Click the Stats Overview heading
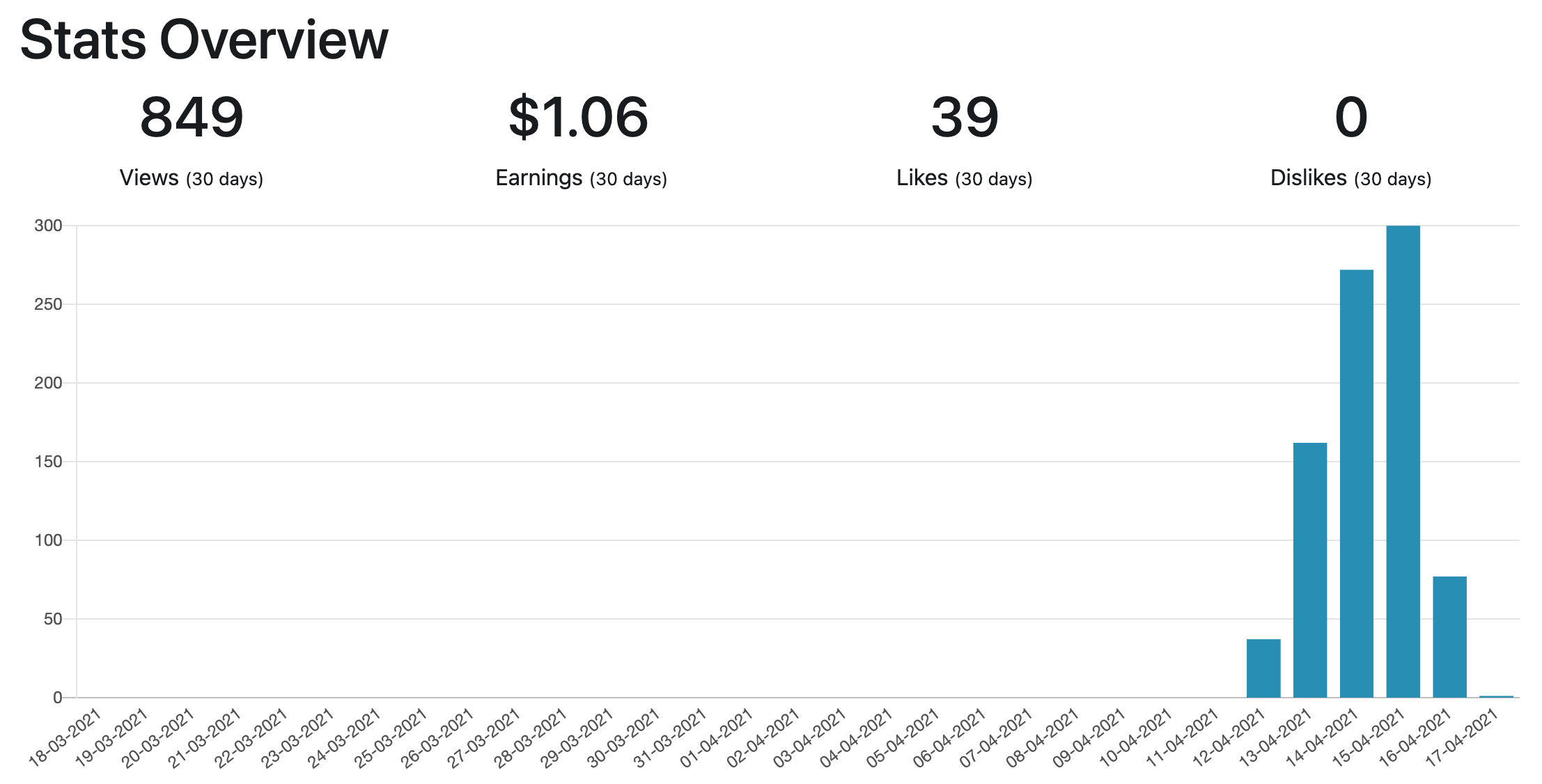 [204, 40]
